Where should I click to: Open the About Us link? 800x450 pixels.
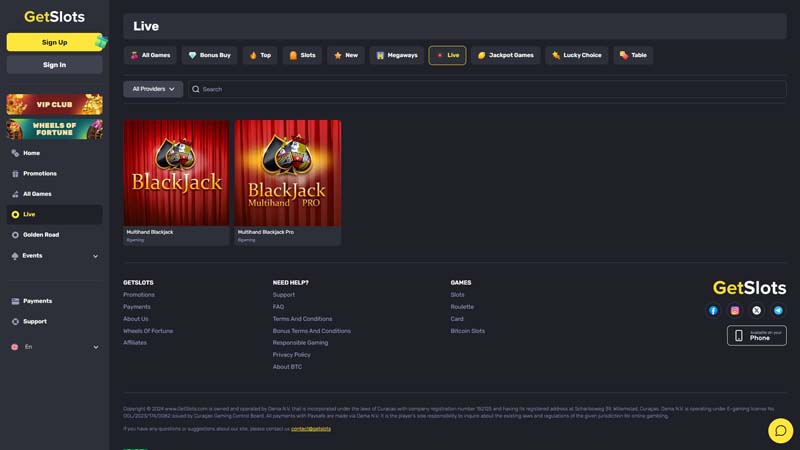(x=136, y=319)
